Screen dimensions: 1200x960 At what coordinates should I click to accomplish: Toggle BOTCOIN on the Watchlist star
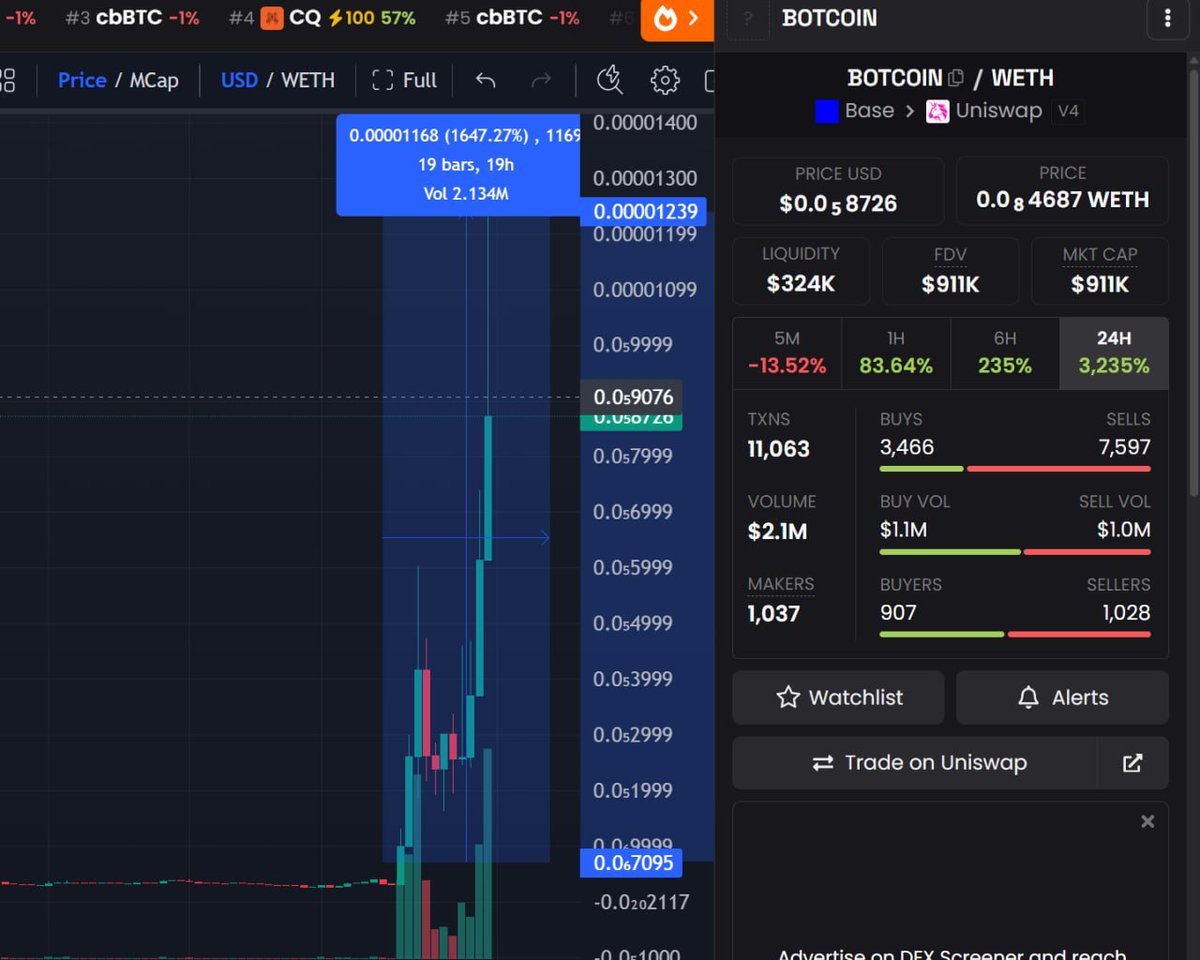pyautogui.click(x=838, y=697)
